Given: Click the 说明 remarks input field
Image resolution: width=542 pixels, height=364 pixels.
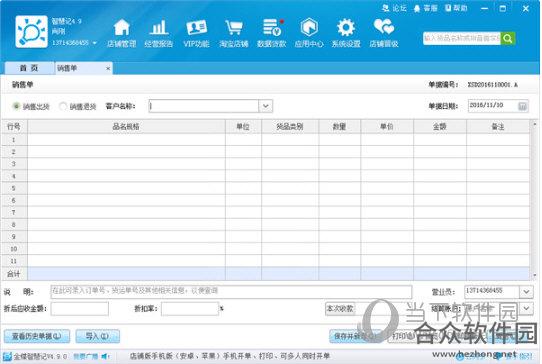Looking at the screenshot, I should [231, 291].
